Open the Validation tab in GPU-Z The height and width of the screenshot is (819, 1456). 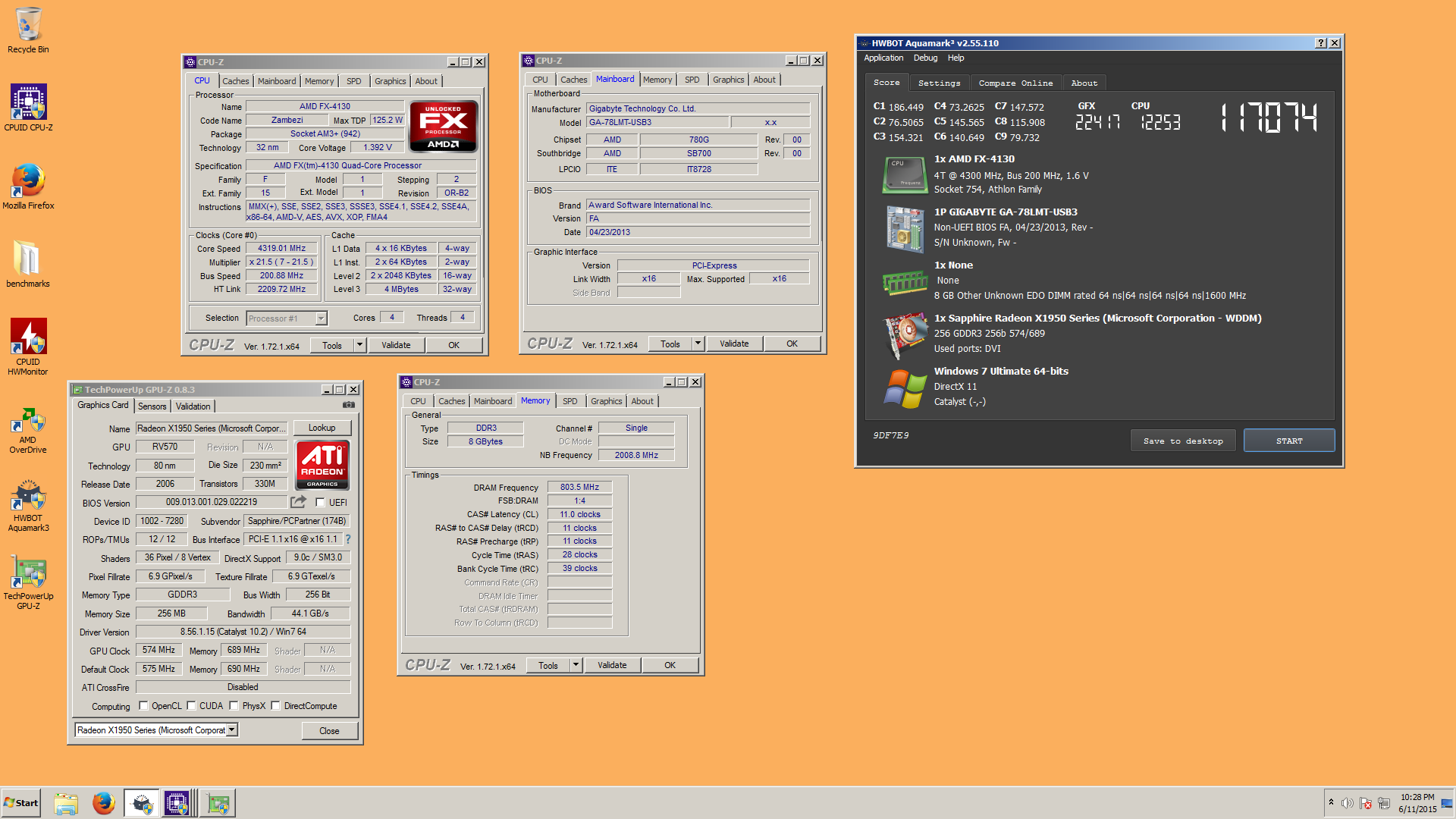pyautogui.click(x=193, y=406)
